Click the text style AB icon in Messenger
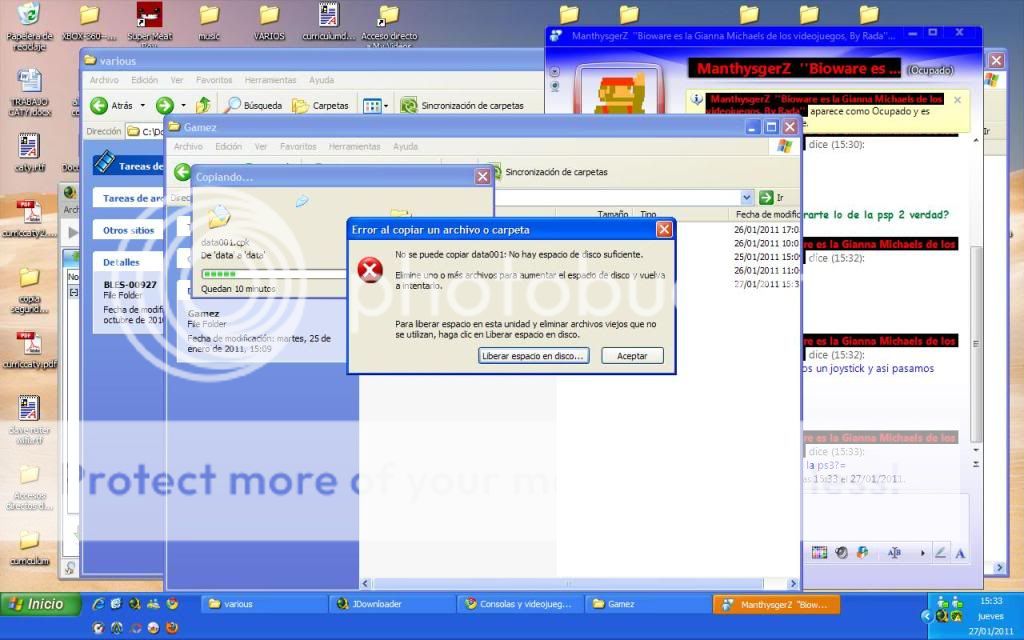This screenshot has height=640, width=1024. [894, 552]
